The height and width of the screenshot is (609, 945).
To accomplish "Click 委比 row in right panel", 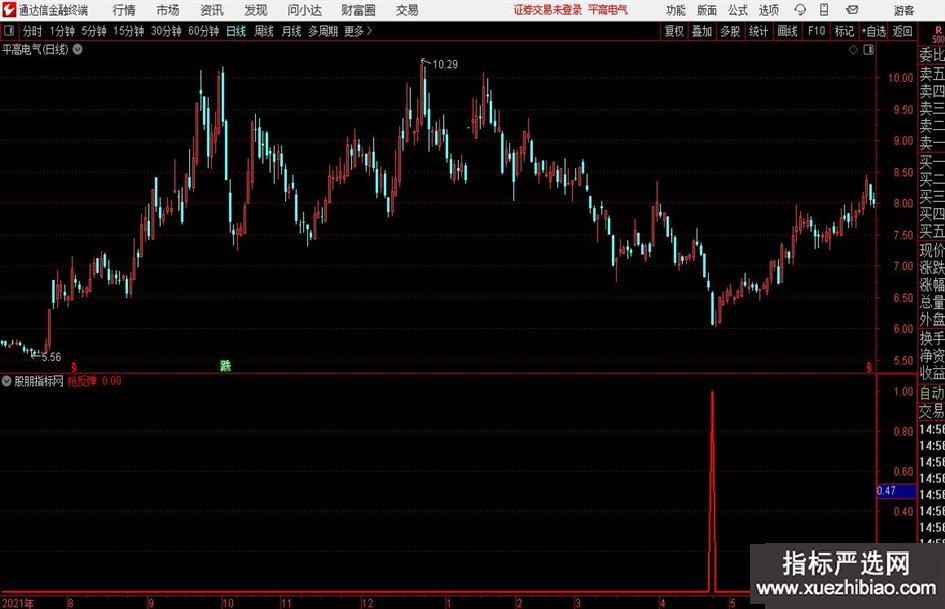I will [x=932, y=55].
